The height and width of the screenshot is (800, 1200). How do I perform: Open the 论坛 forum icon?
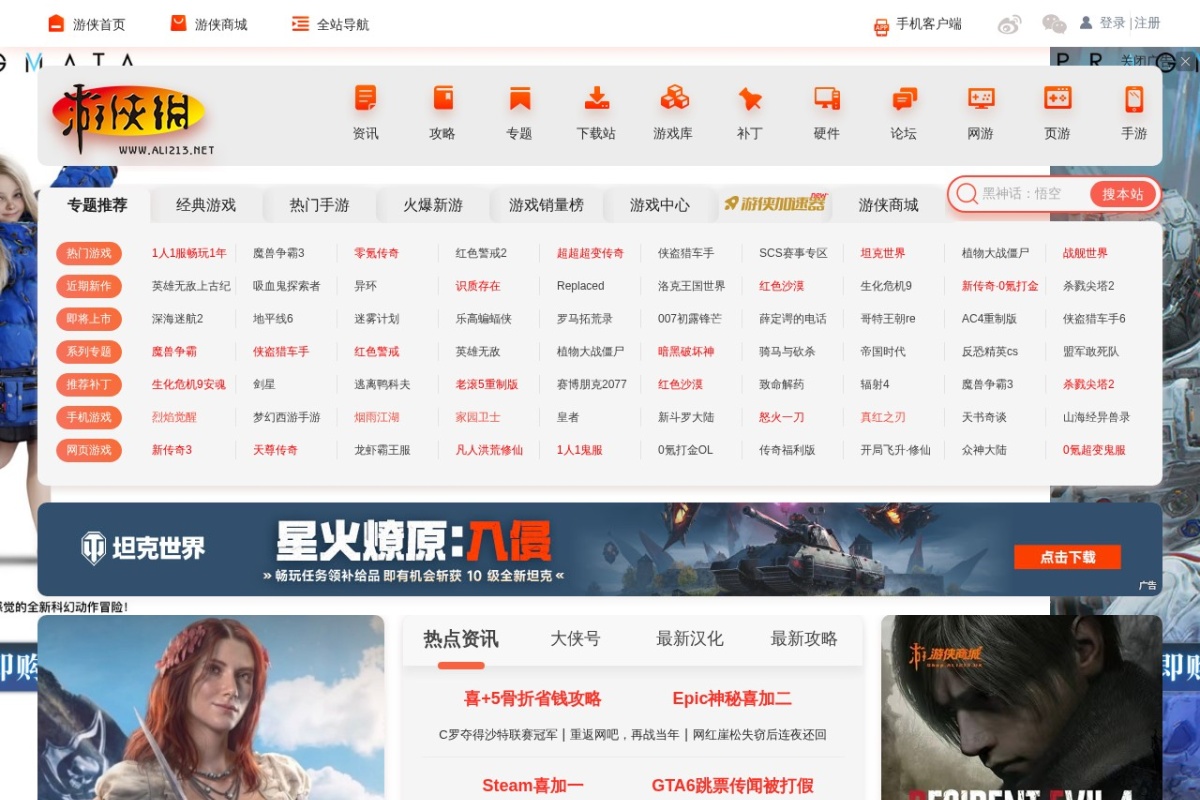point(904,98)
